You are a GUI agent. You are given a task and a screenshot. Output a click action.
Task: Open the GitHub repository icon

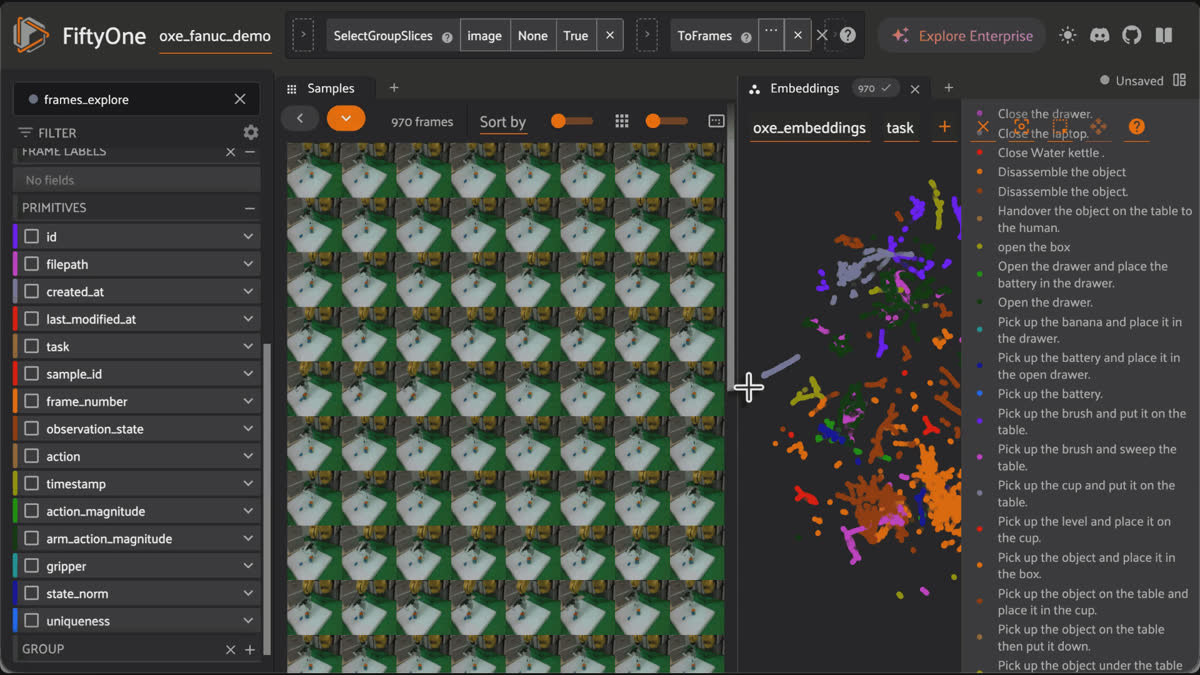point(1132,35)
